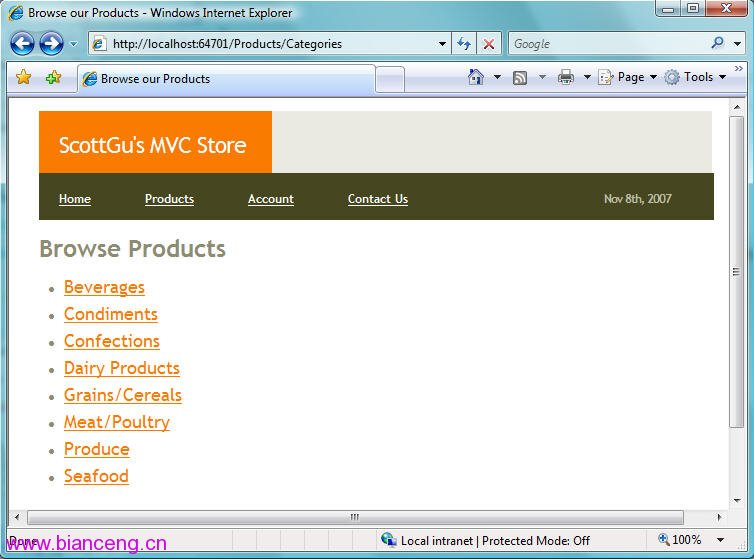Click the red Stop loading icon
This screenshot has height=559, width=754.
pos(489,44)
